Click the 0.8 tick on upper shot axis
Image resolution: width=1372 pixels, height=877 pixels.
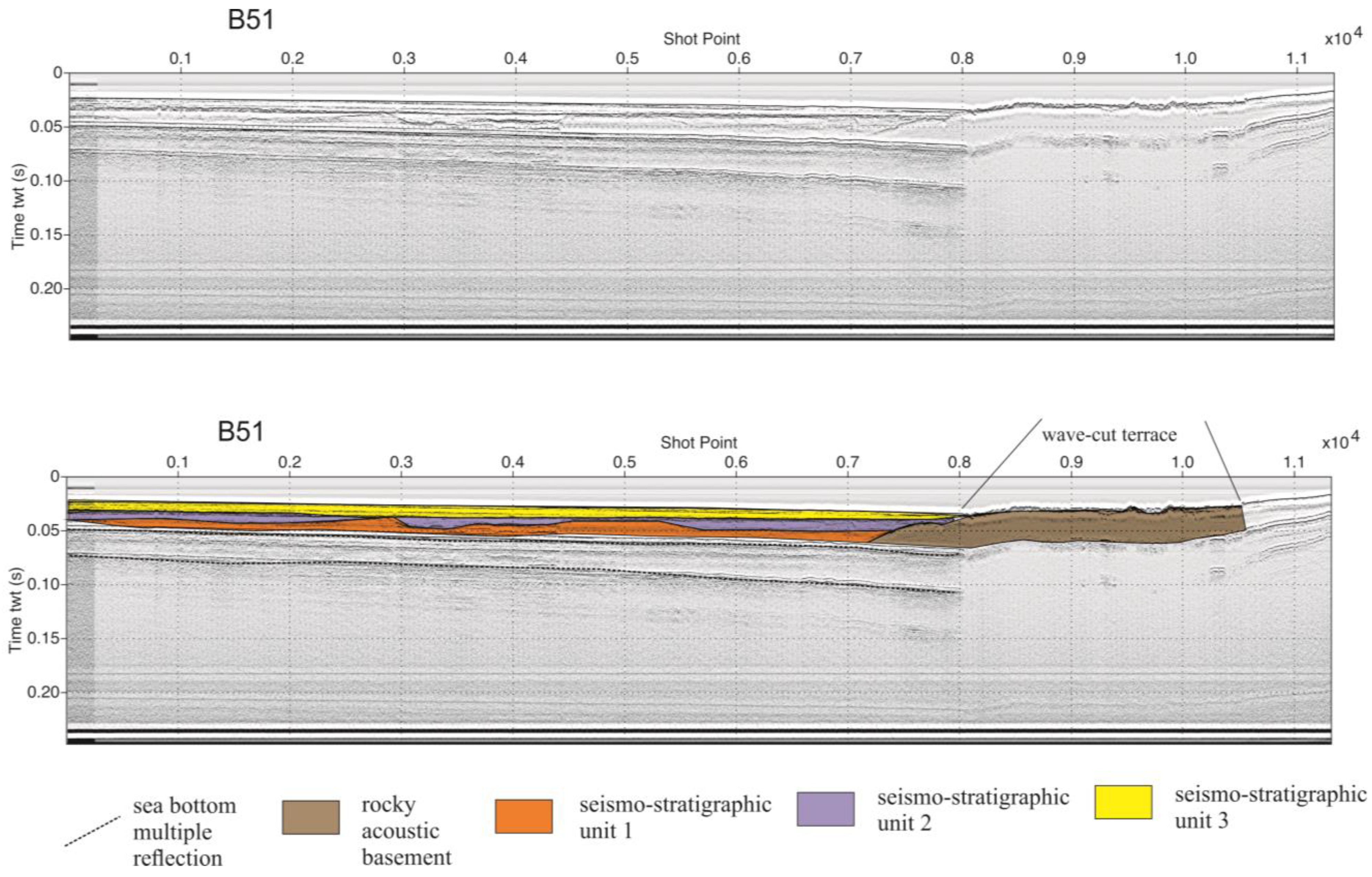point(962,58)
